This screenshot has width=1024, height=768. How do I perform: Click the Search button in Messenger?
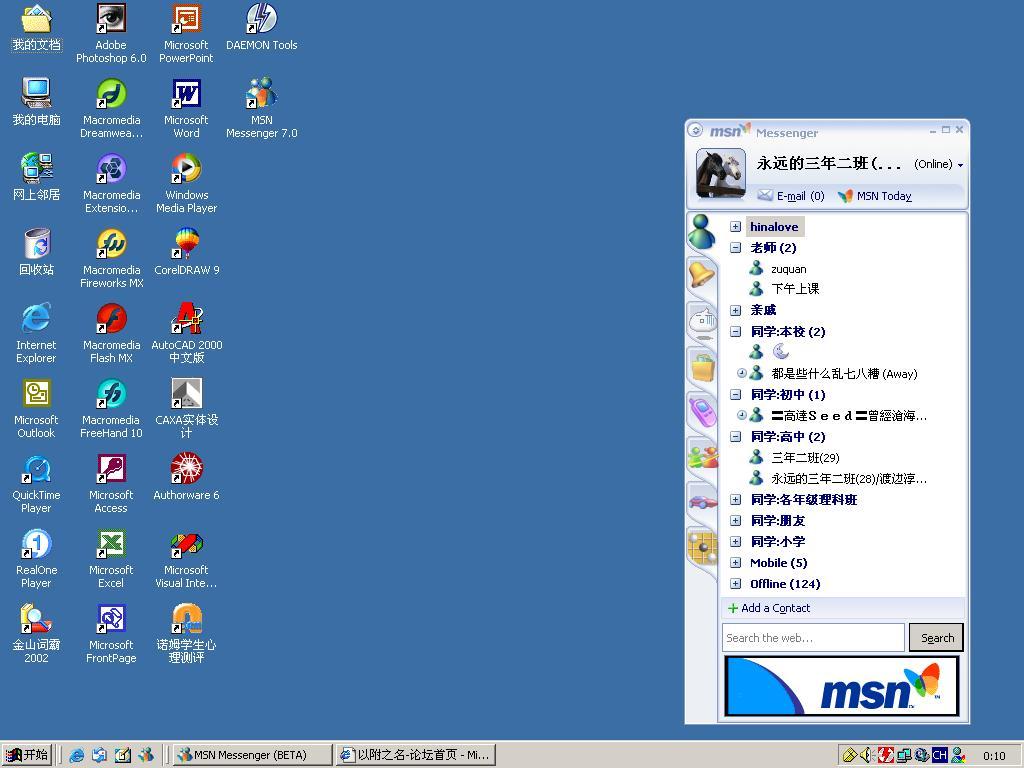936,638
